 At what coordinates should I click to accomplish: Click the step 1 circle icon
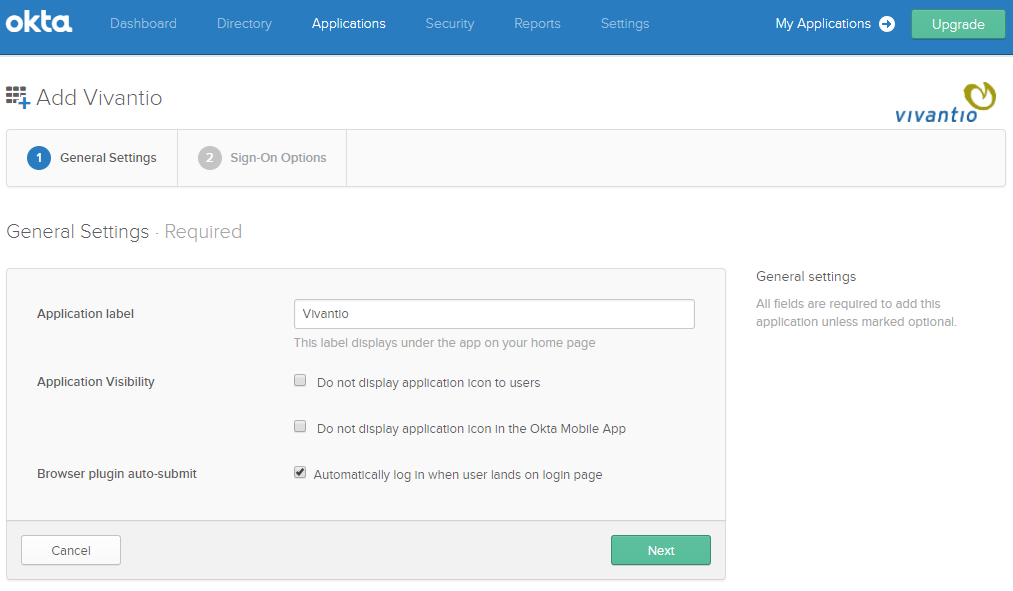(39, 158)
